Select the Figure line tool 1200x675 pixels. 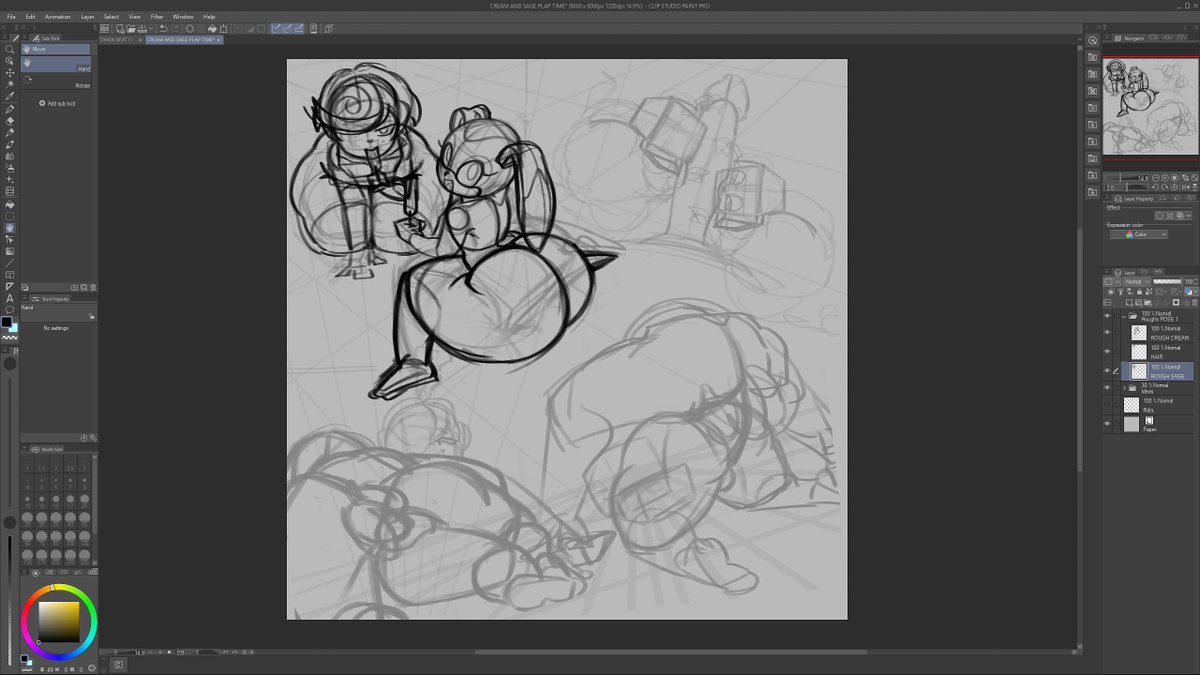coord(10,263)
